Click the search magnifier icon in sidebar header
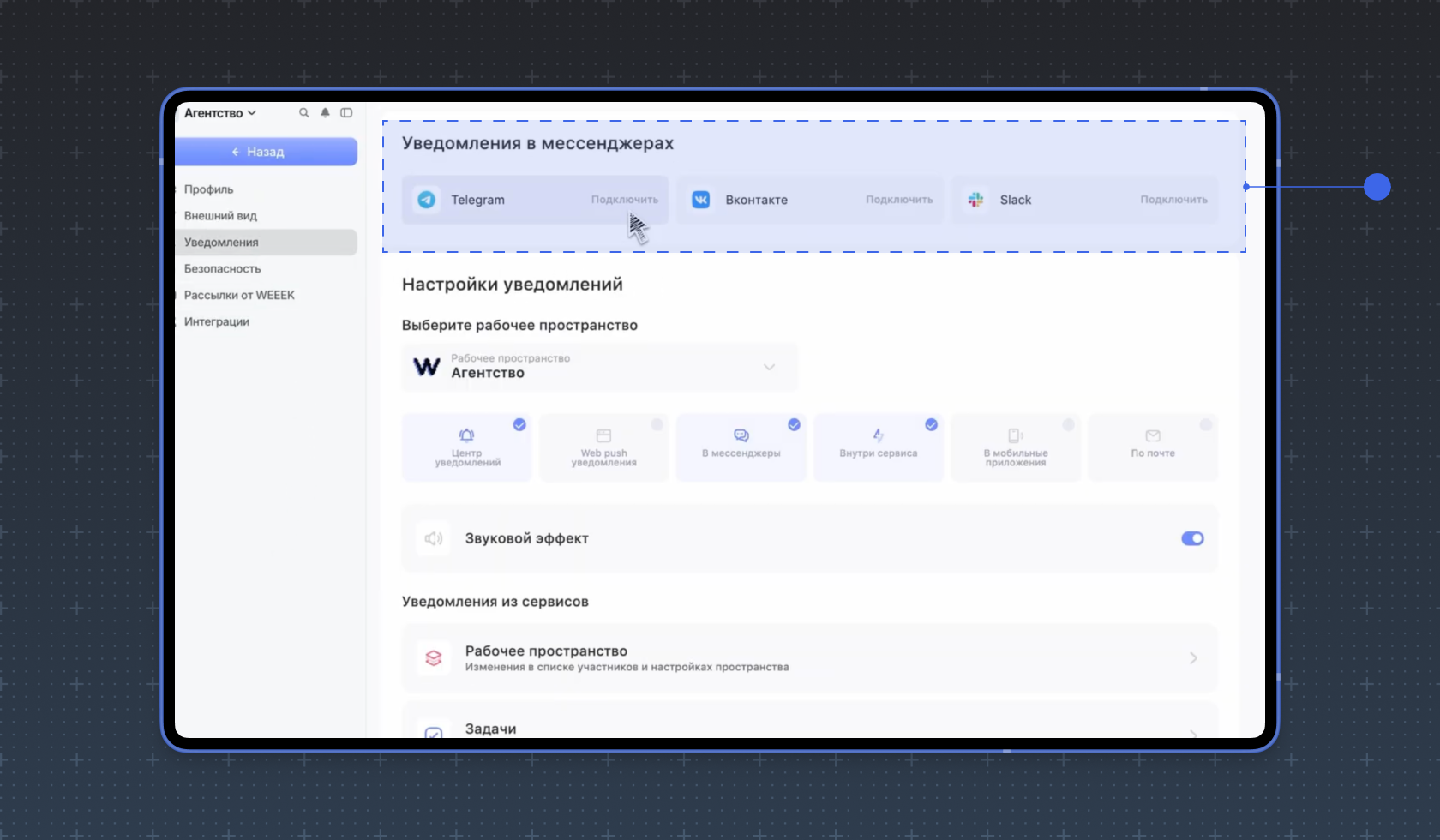The width and height of the screenshot is (1440, 840). [303, 113]
